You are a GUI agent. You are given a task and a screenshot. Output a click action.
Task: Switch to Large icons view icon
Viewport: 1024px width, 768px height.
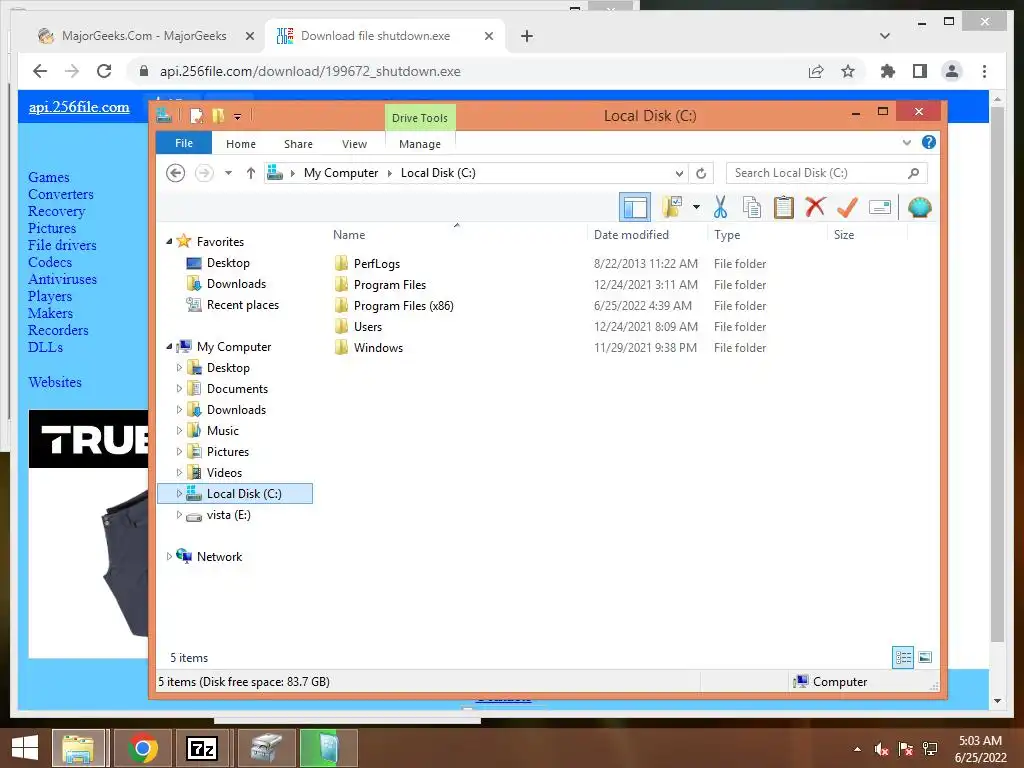(925, 657)
